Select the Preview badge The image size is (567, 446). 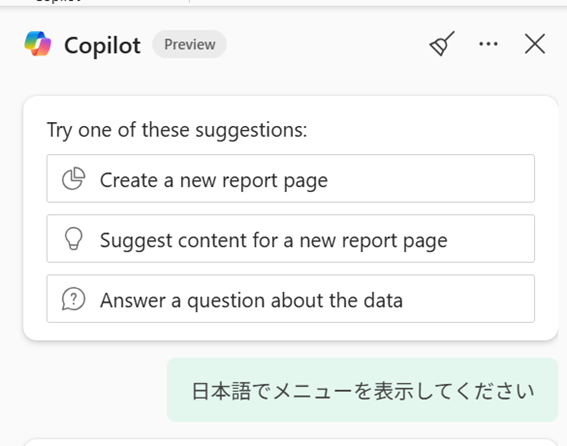point(189,44)
